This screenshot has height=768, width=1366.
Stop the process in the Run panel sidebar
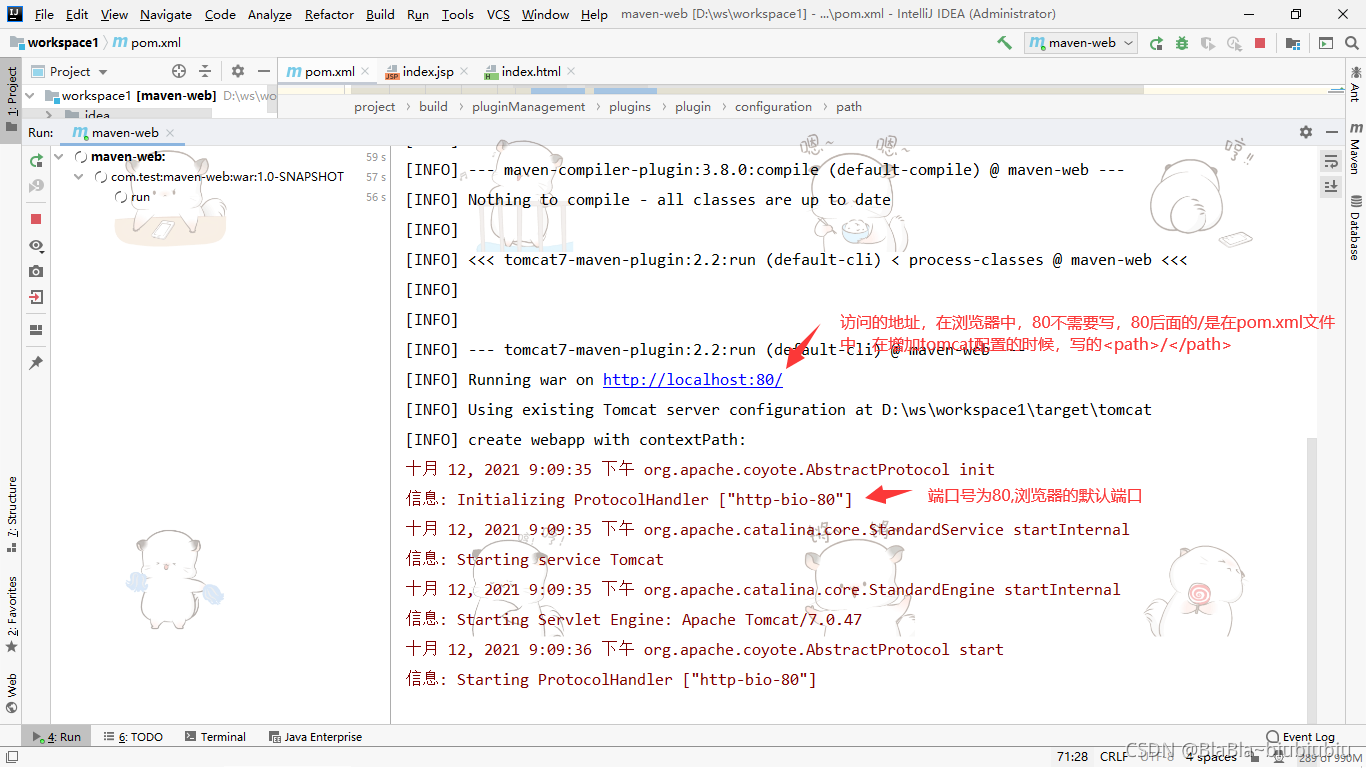[36, 219]
